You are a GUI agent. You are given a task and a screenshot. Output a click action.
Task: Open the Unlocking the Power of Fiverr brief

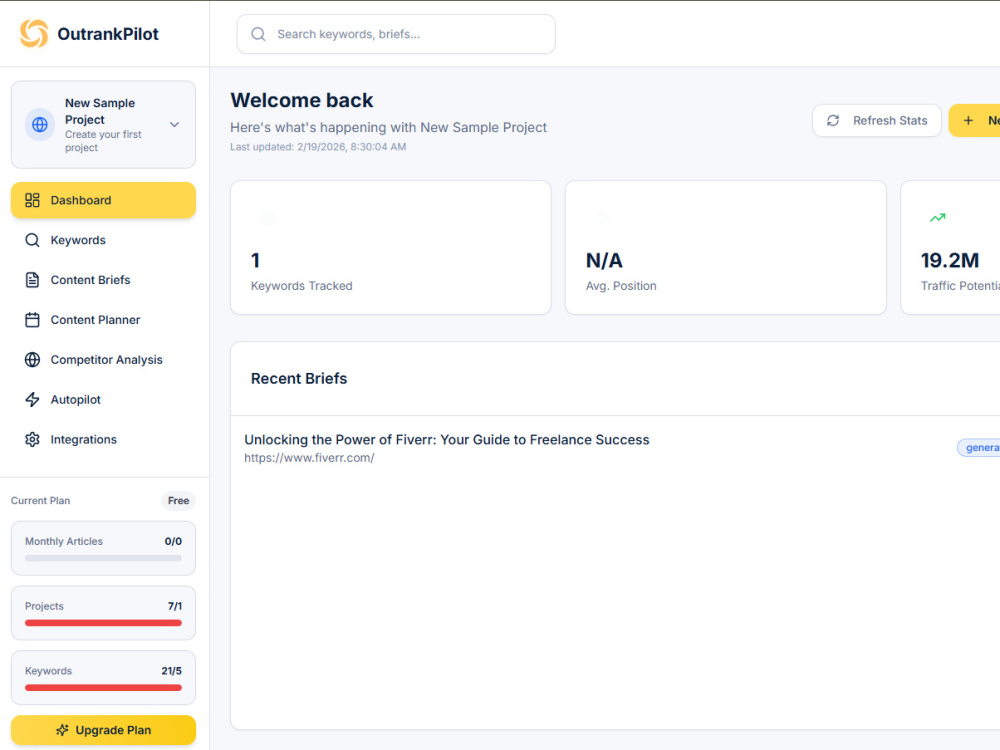point(446,439)
